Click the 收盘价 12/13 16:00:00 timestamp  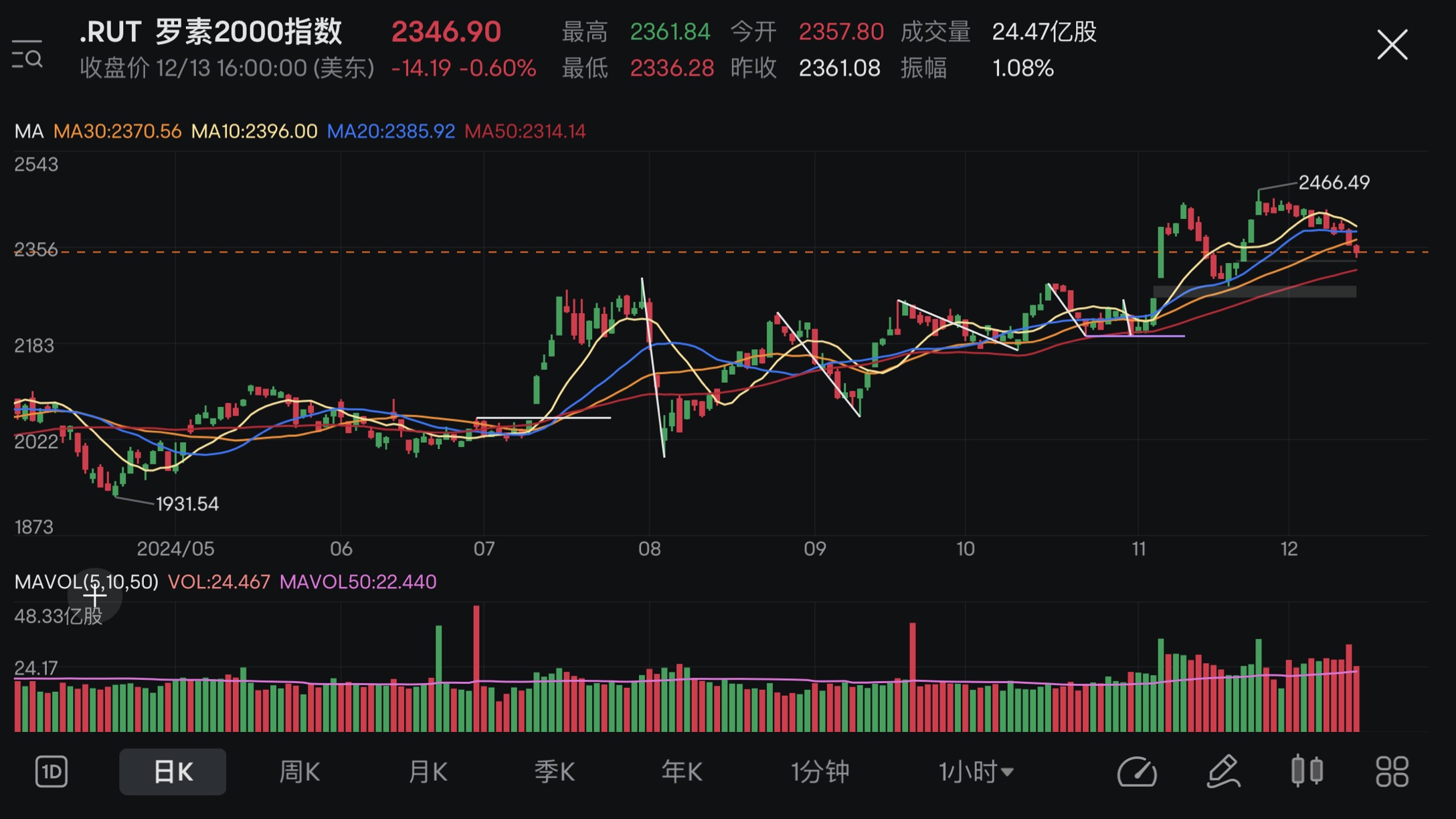(227, 68)
